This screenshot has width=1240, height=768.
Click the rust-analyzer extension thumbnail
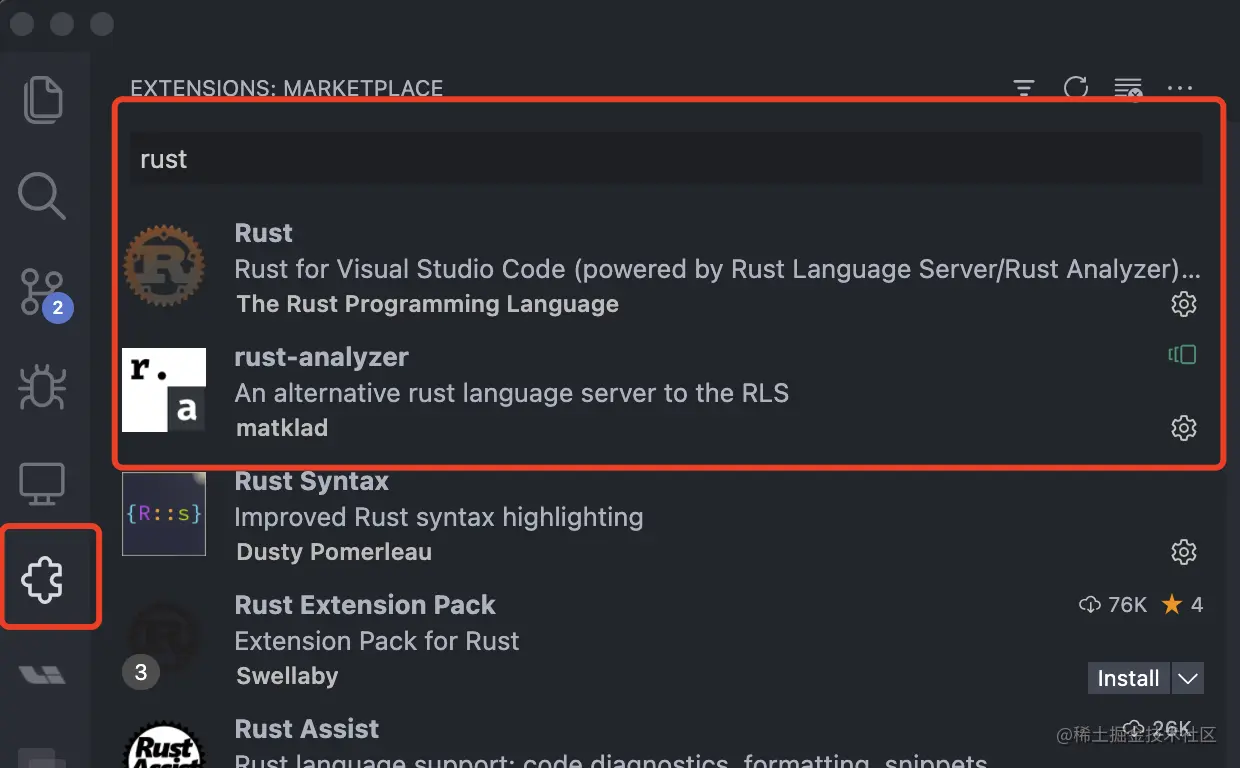point(164,390)
